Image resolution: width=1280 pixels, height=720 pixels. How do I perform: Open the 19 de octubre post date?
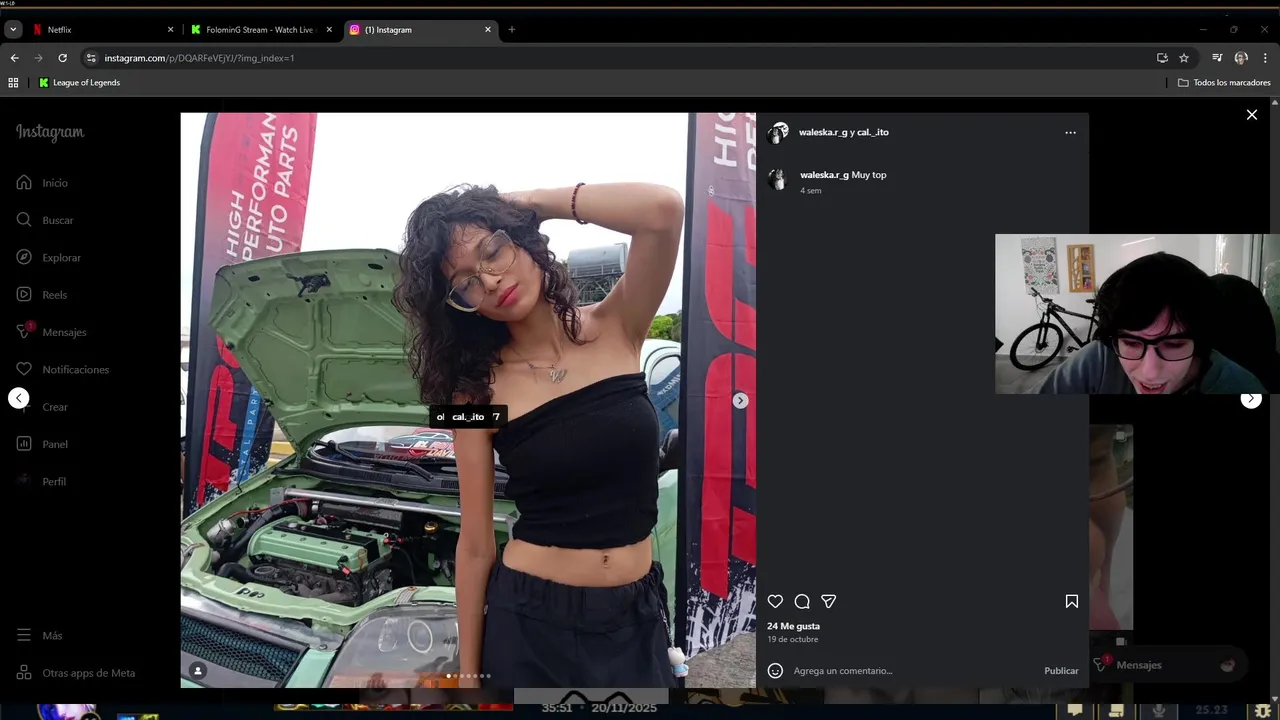[792, 639]
